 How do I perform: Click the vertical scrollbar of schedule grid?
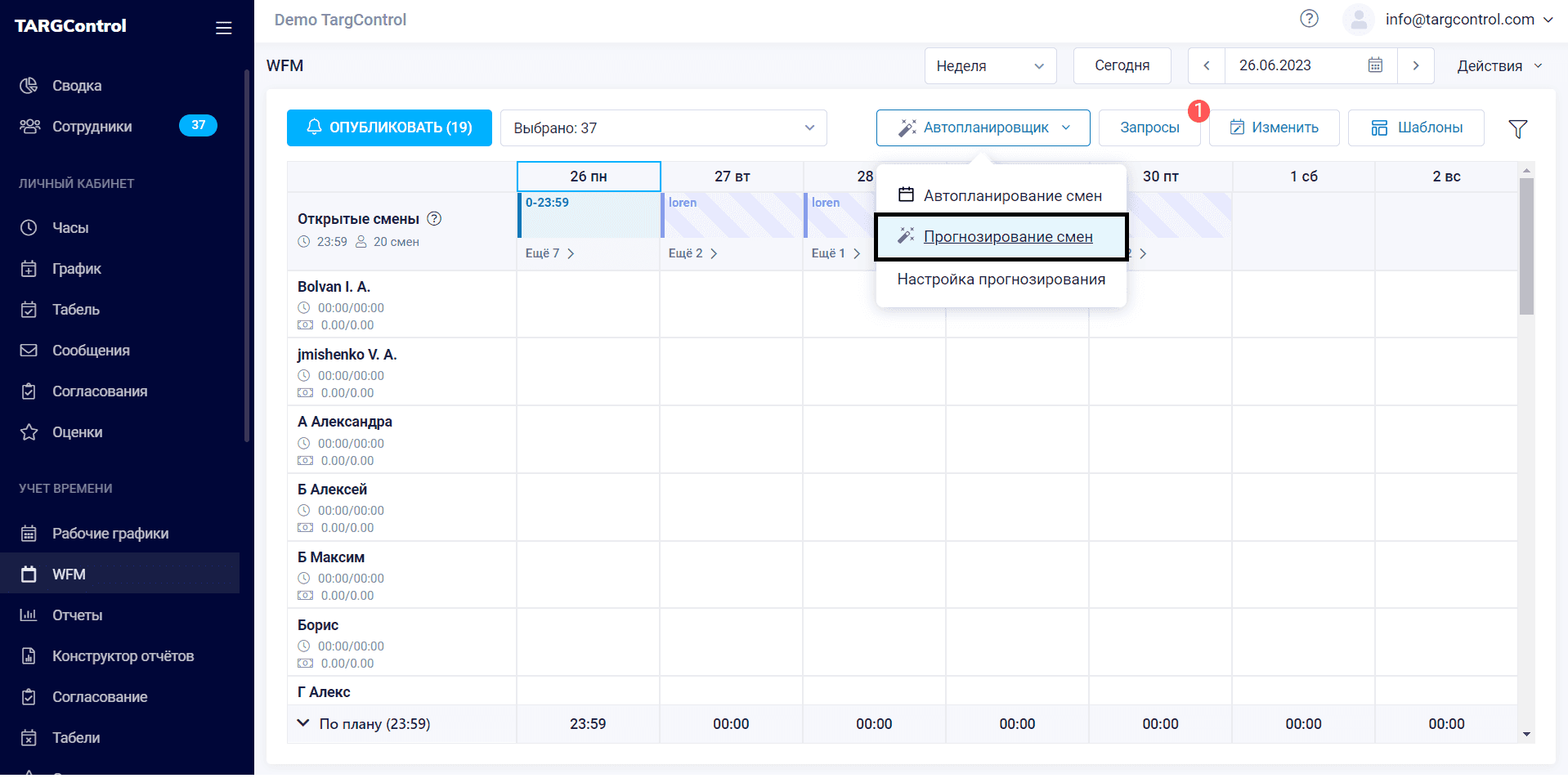(1525, 247)
